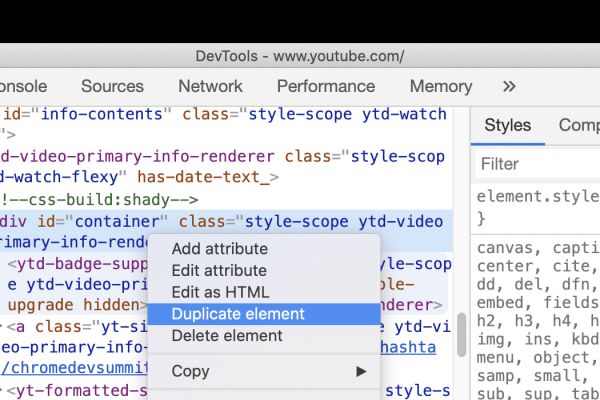Click Duplicate element in context menu

coord(238,314)
